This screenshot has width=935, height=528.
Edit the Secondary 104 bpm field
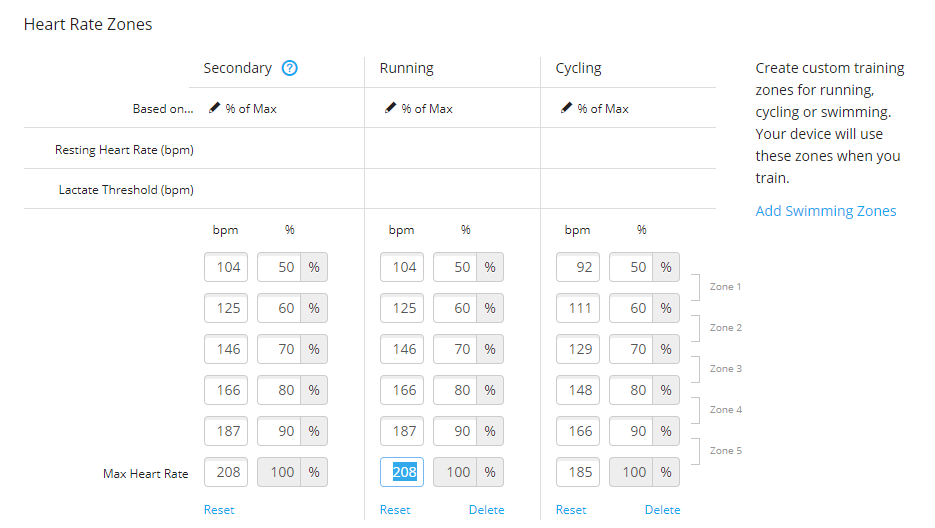coord(226,267)
